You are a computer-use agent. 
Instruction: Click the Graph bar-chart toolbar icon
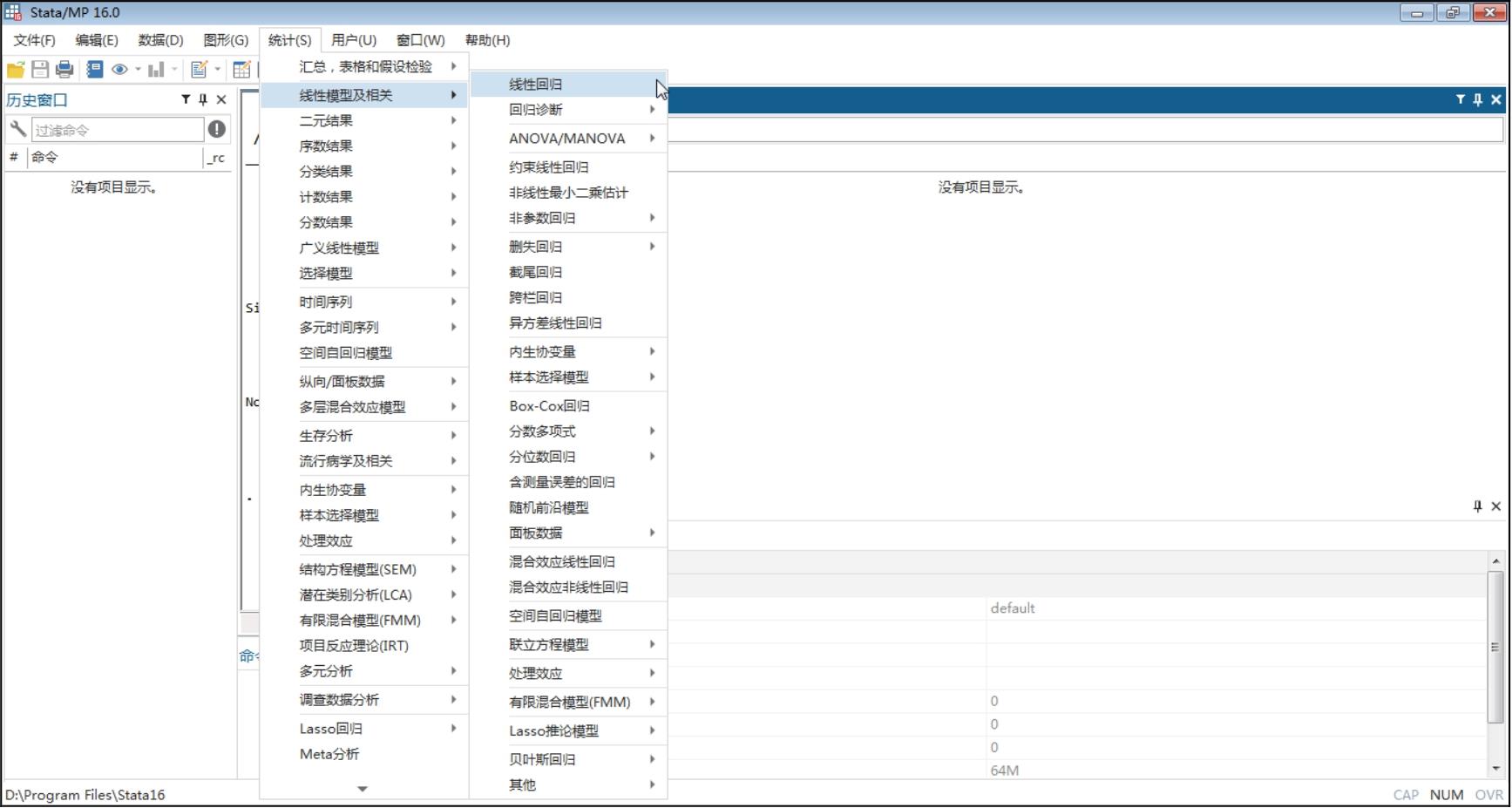[x=157, y=70]
